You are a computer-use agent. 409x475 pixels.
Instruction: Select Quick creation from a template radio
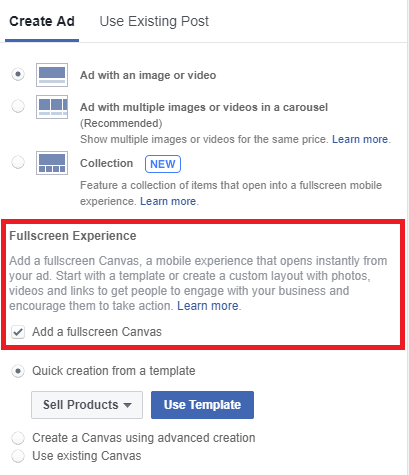(18, 371)
